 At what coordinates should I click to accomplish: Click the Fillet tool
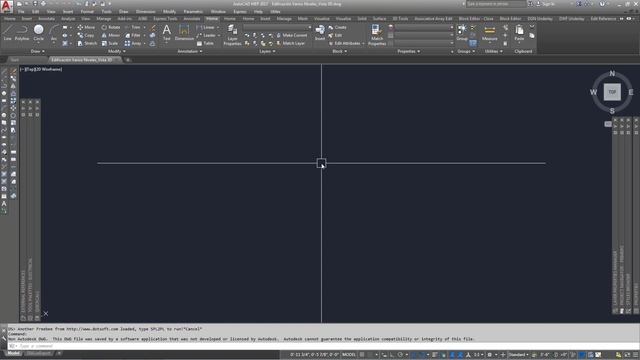(133, 35)
